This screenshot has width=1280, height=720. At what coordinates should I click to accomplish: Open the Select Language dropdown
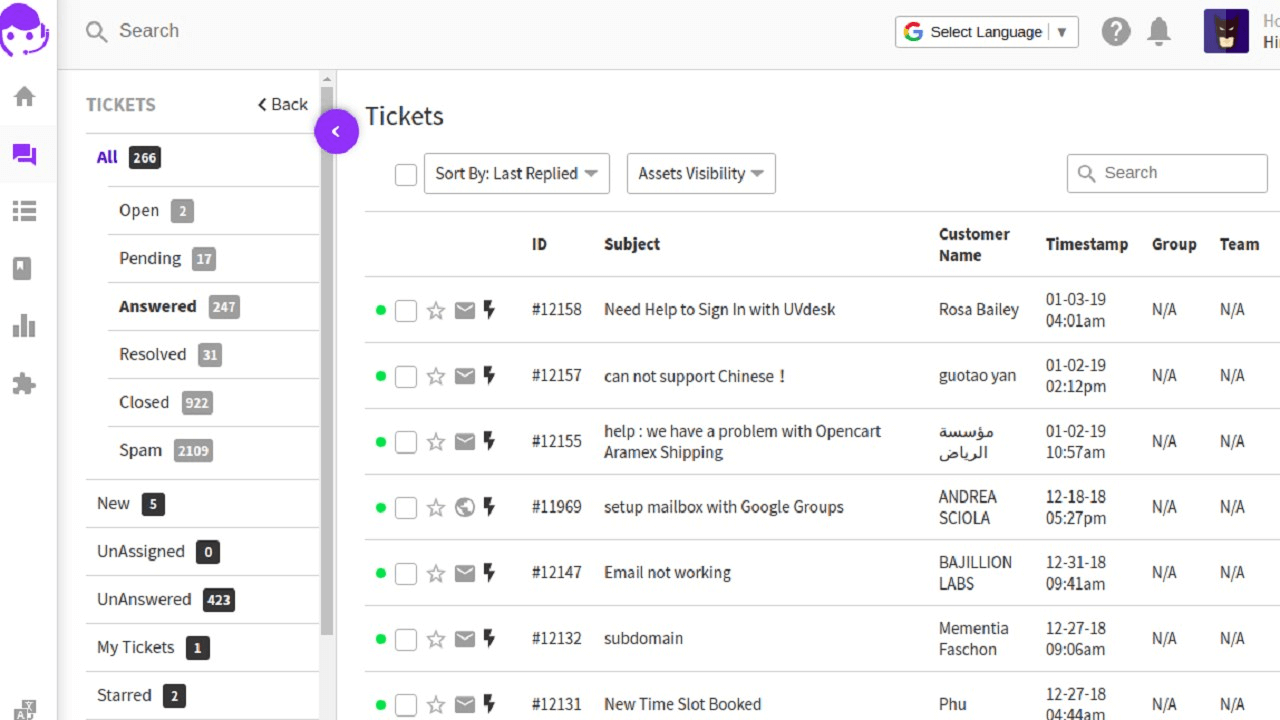986,32
